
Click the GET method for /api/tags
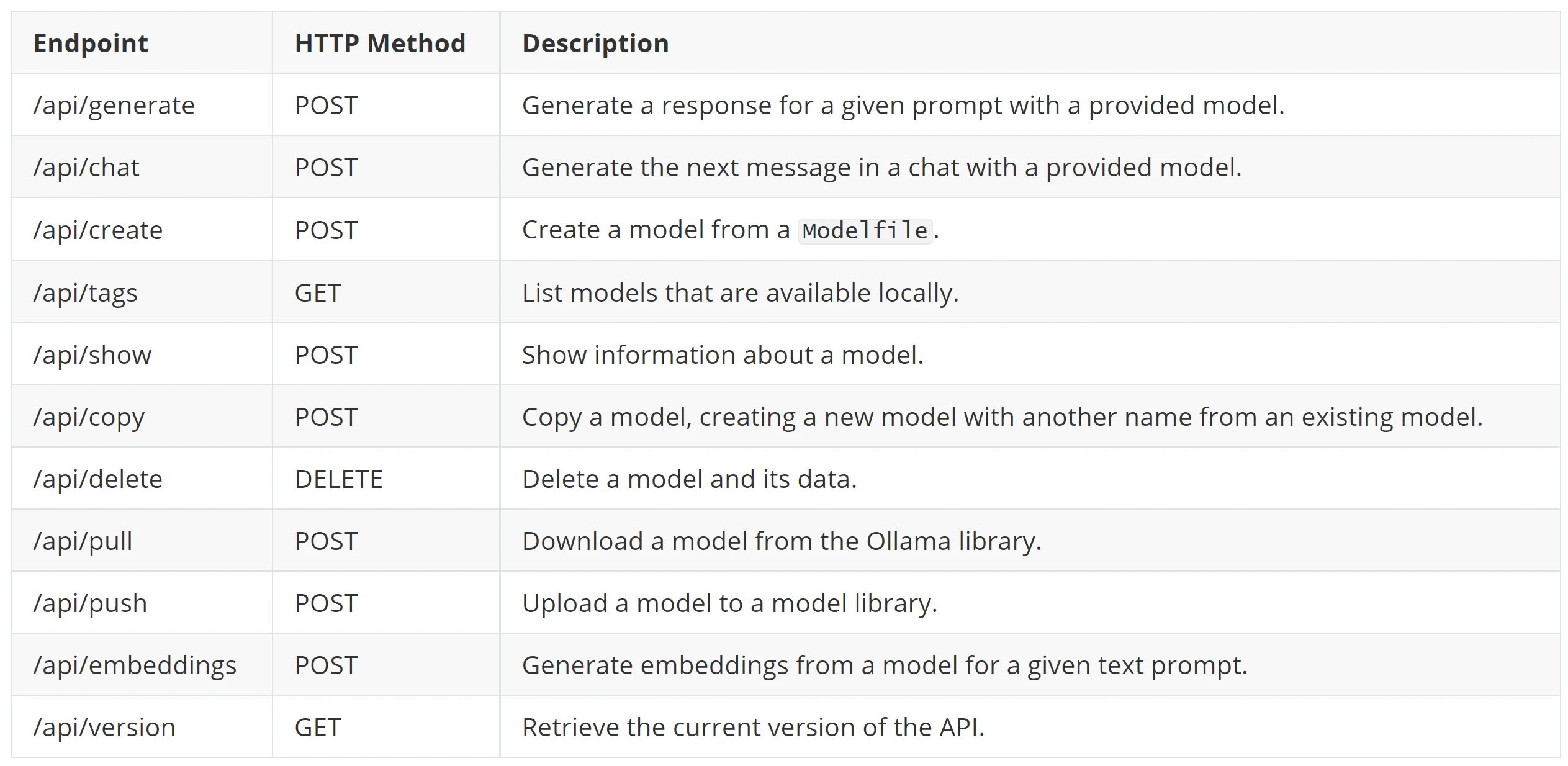pyautogui.click(x=318, y=293)
